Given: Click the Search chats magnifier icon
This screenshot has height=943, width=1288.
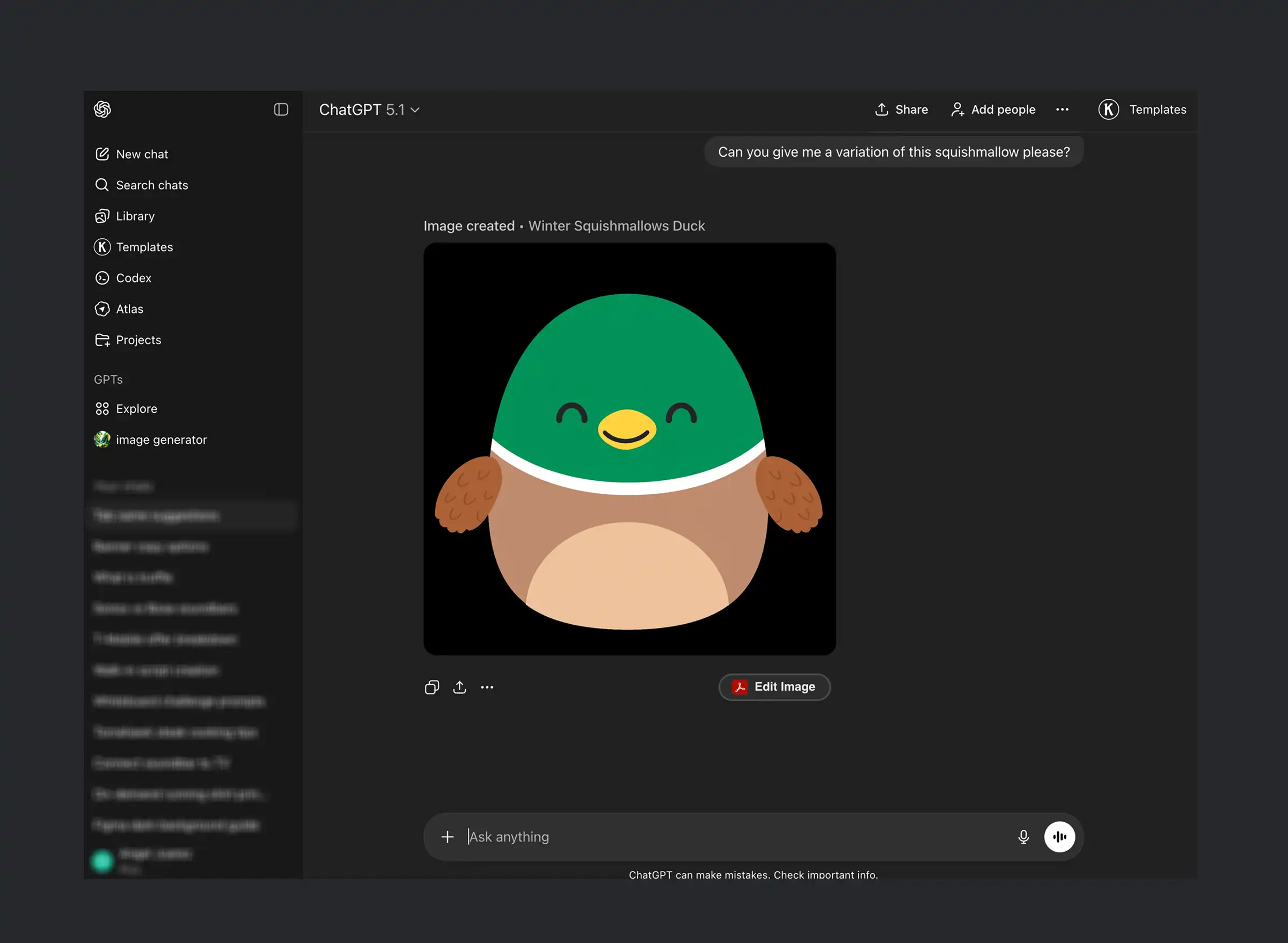Looking at the screenshot, I should 102,185.
